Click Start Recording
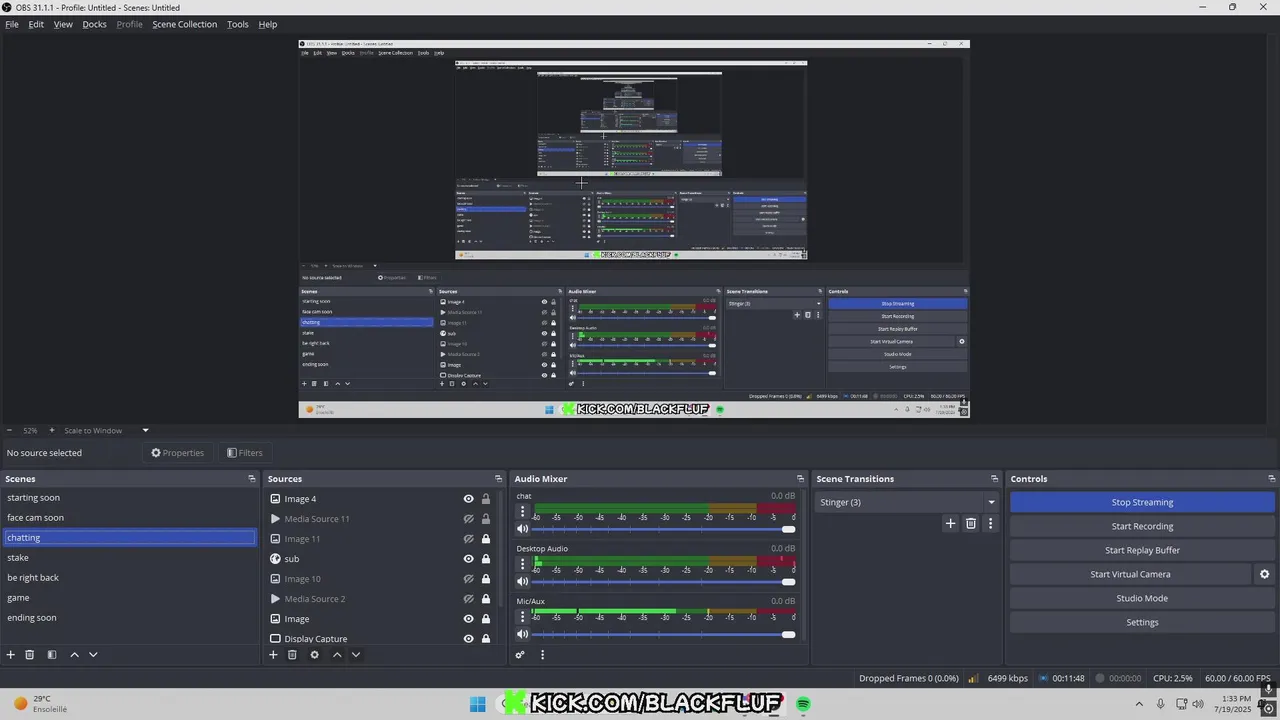The height and width of the screenshot is (720, 1280). (1142, 526)
